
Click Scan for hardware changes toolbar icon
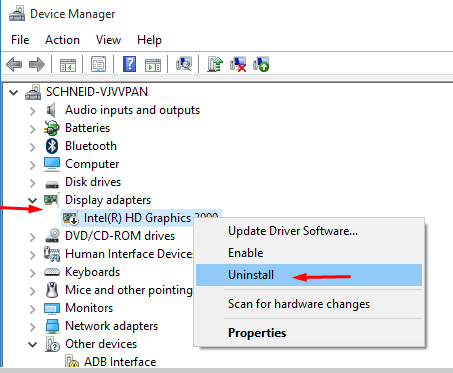coord(184,63)
